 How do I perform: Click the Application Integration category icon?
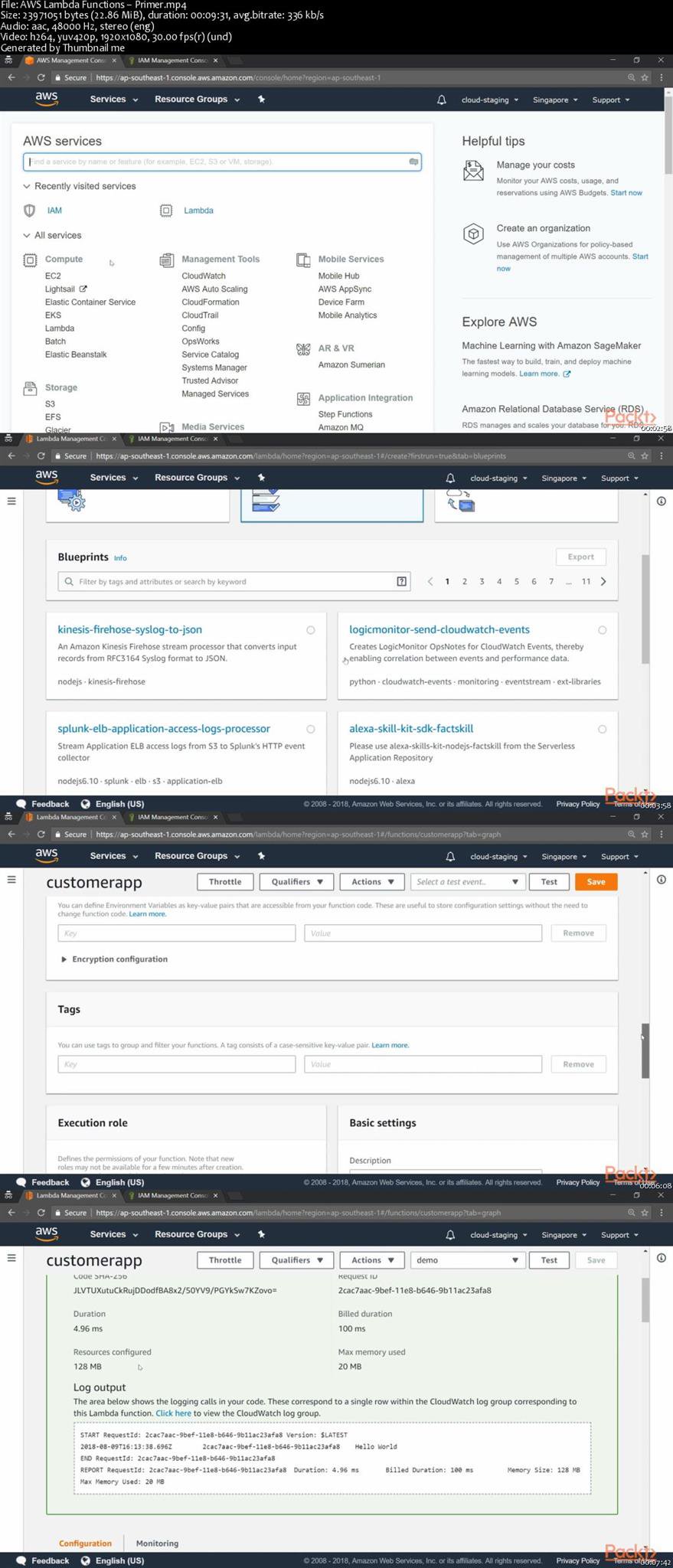click(x=303, y=398)
